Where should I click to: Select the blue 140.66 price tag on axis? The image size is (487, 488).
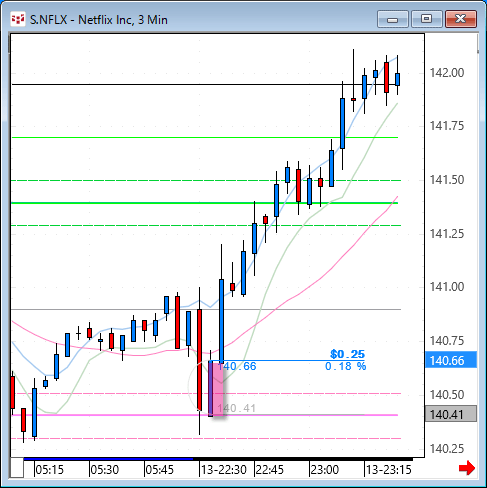(451, 360)
